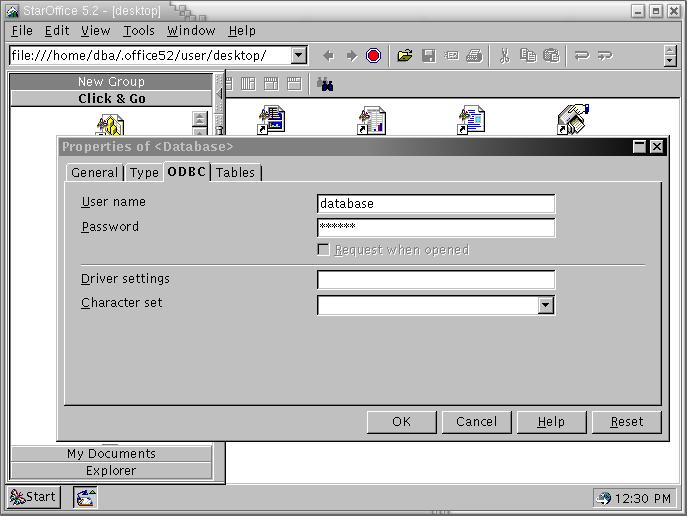Screen dimensions: 687x516
Task: Click the Click & Go group icon
Action: pos(110,125)
